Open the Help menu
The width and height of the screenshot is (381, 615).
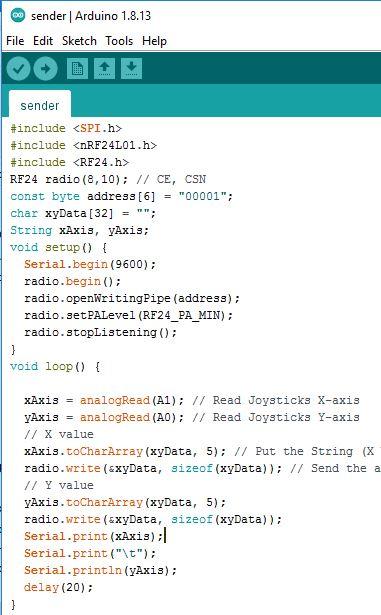pyautogui.click(x=154, y=41)
